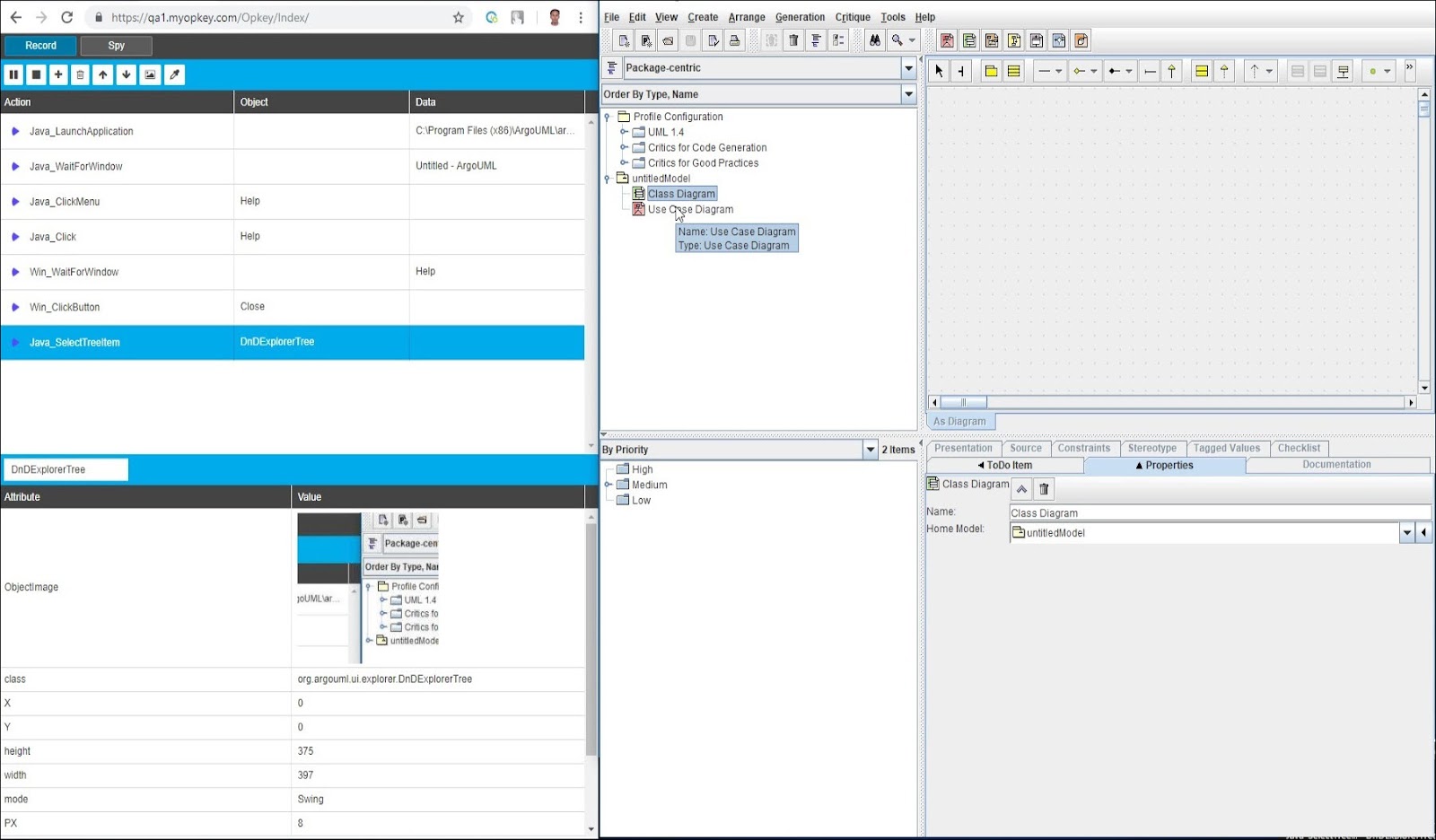1436x840 pixels.
Task: Delete step using trash icon in recorder
Action: point(80,74)
